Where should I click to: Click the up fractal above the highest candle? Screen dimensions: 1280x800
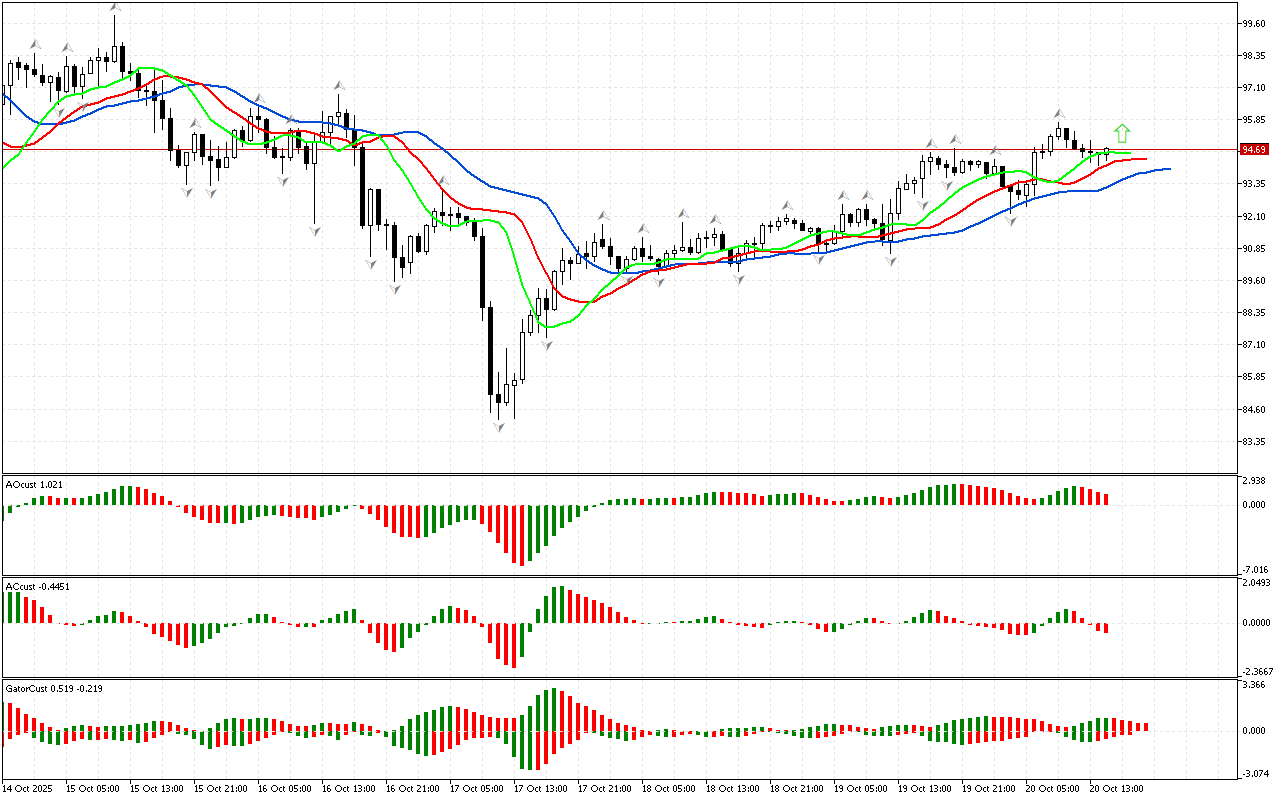(x=115, y=9)
